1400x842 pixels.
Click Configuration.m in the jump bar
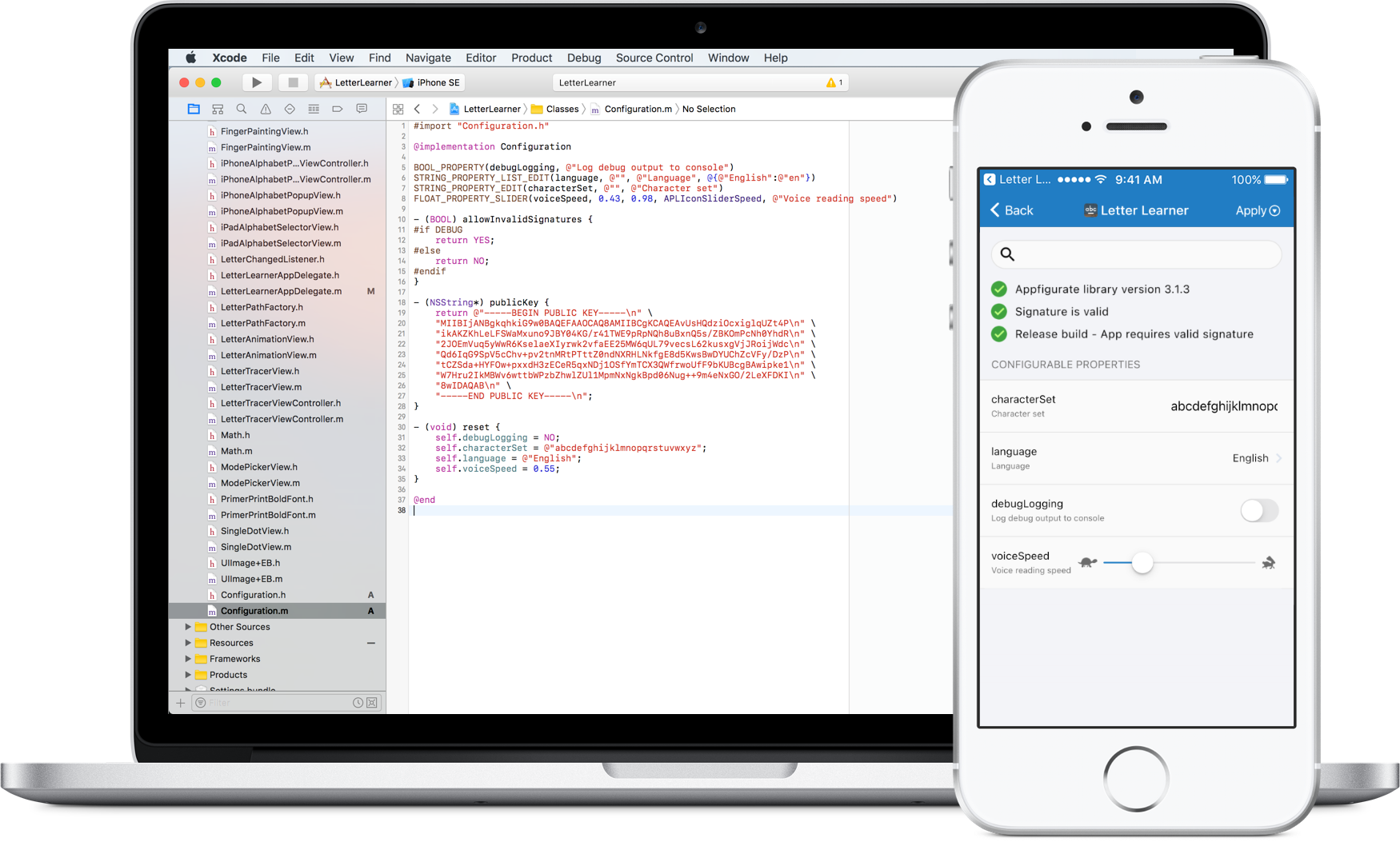pos(631,109)
